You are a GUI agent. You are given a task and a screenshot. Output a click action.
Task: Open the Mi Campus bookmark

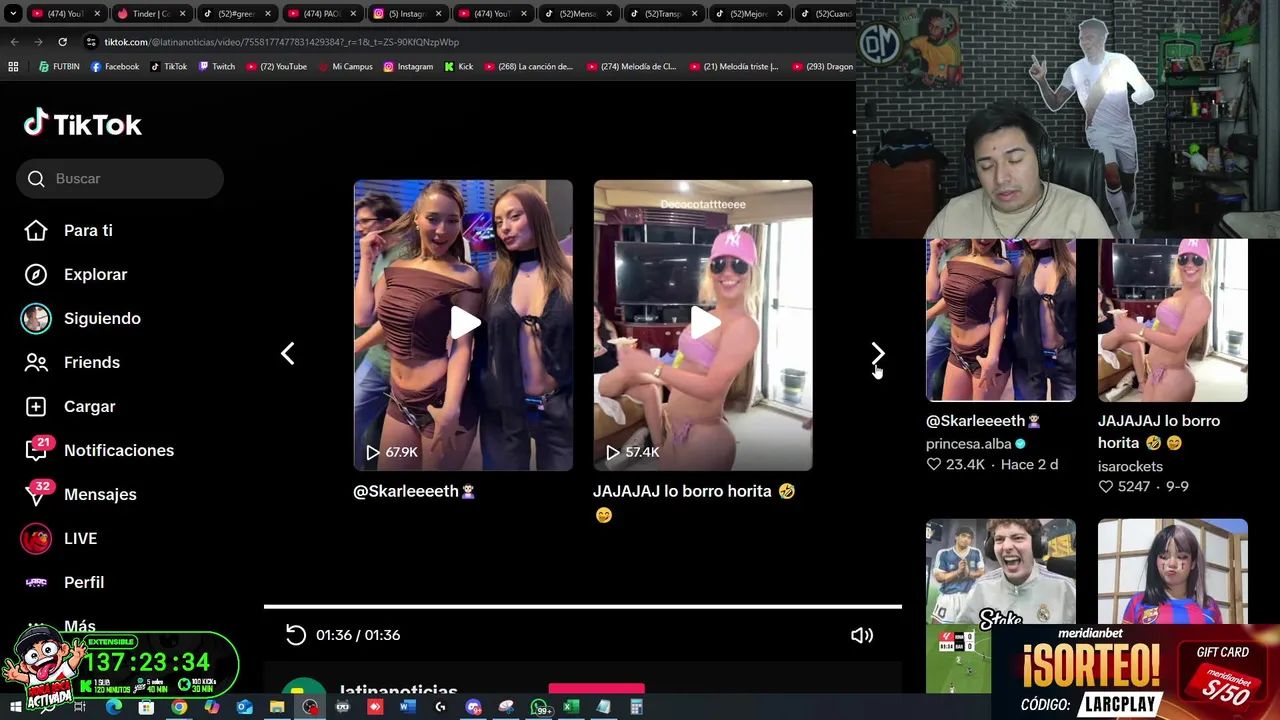[346, 67]
